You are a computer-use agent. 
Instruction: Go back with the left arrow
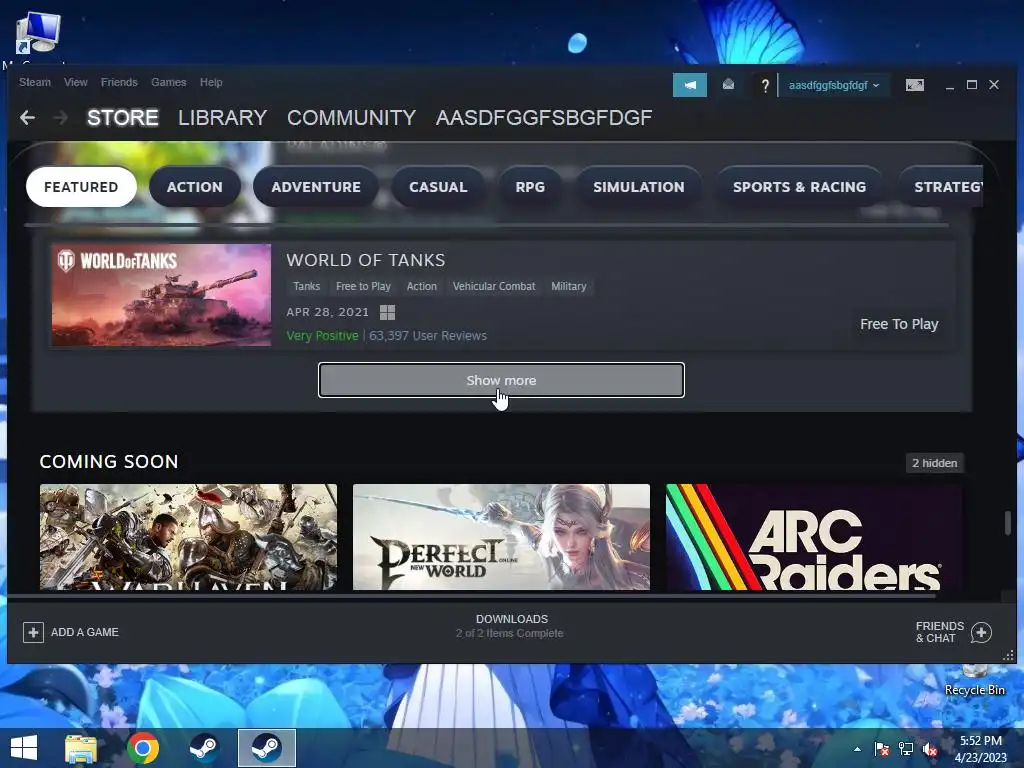pyautogui.click(x=27, y=118)
